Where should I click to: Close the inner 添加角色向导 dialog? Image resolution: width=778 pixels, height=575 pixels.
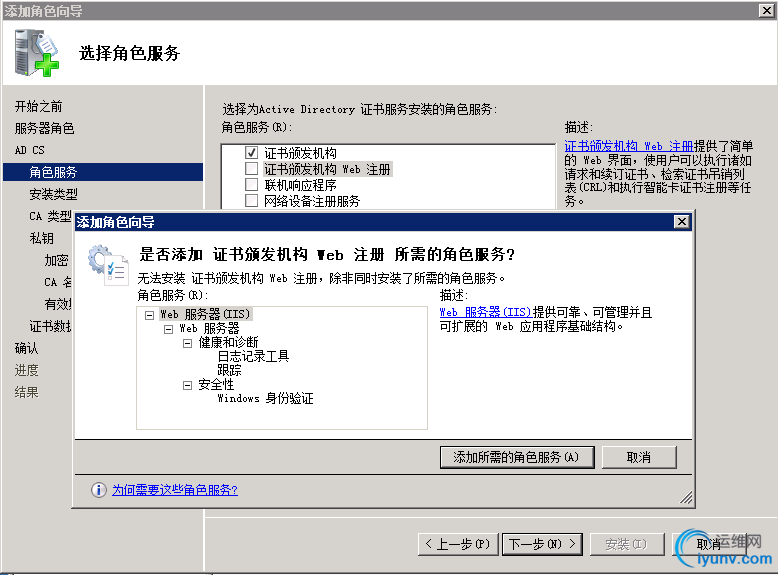pos(682,222)
